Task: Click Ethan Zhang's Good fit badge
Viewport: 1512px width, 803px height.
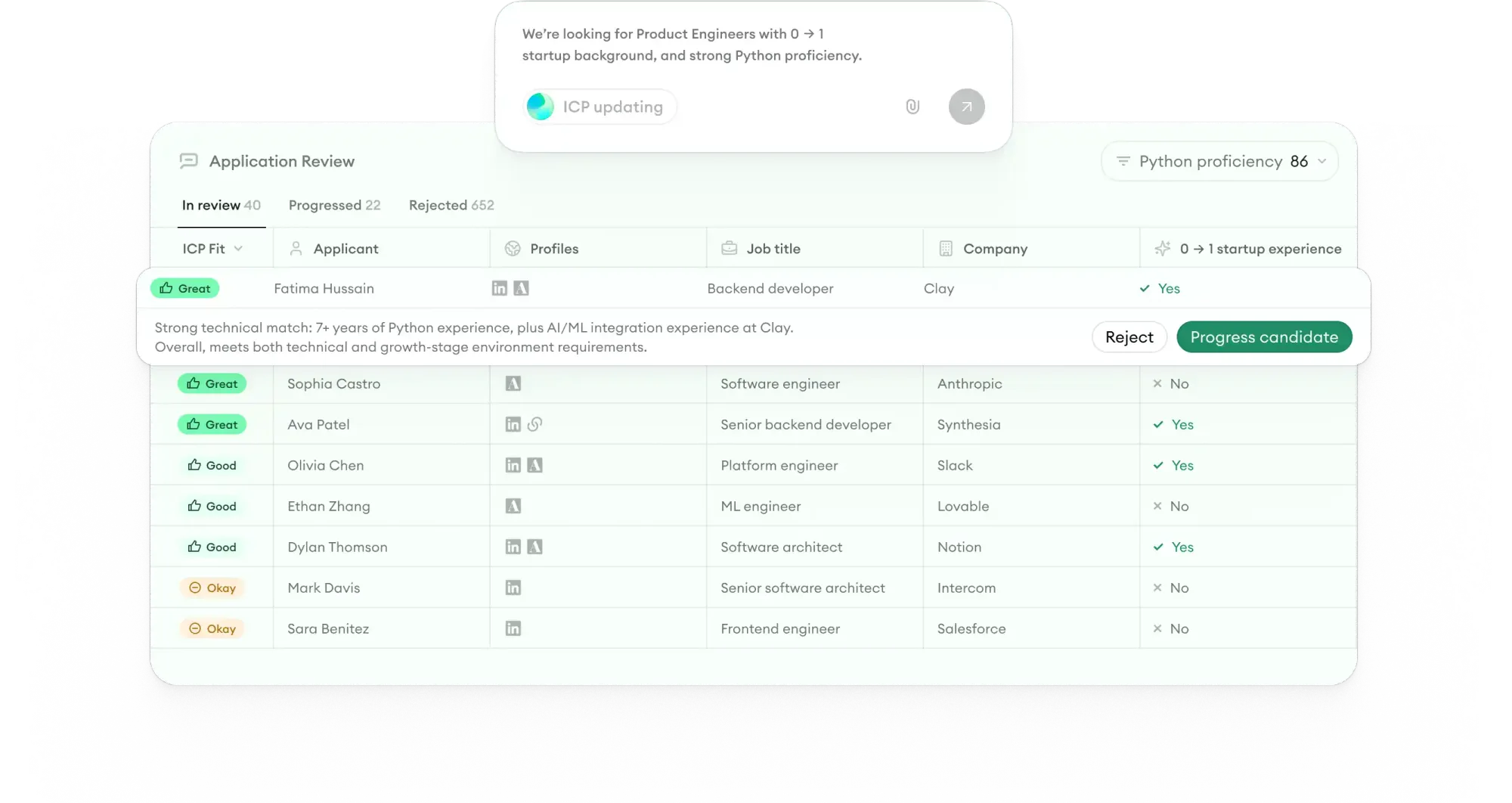Action: coord(212,506)
